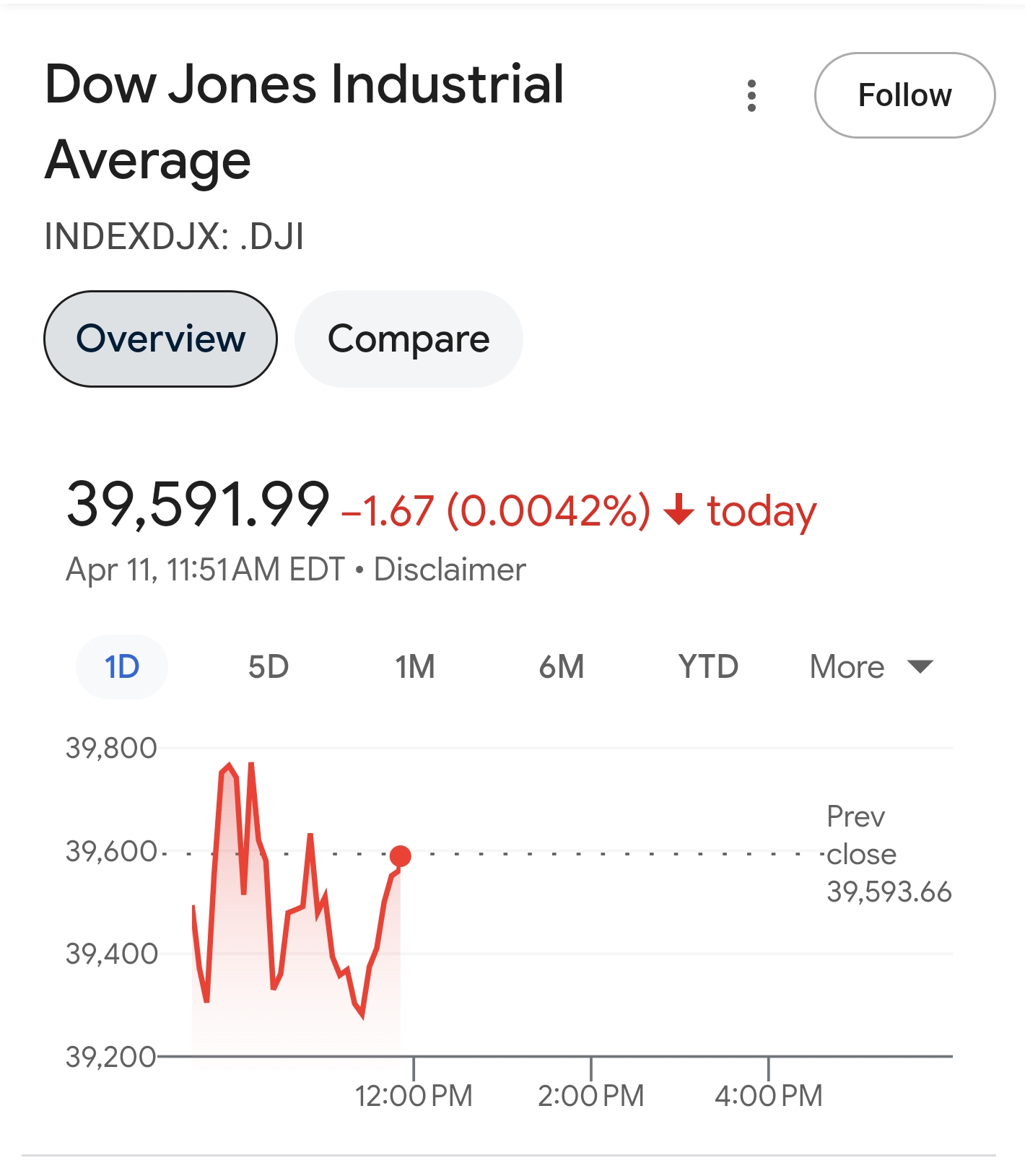This screenshot has height=1176, width=1025.
Task: Click the 2:00 PM axis marker
Action: pyautogui.click(x=590, y=1095)
